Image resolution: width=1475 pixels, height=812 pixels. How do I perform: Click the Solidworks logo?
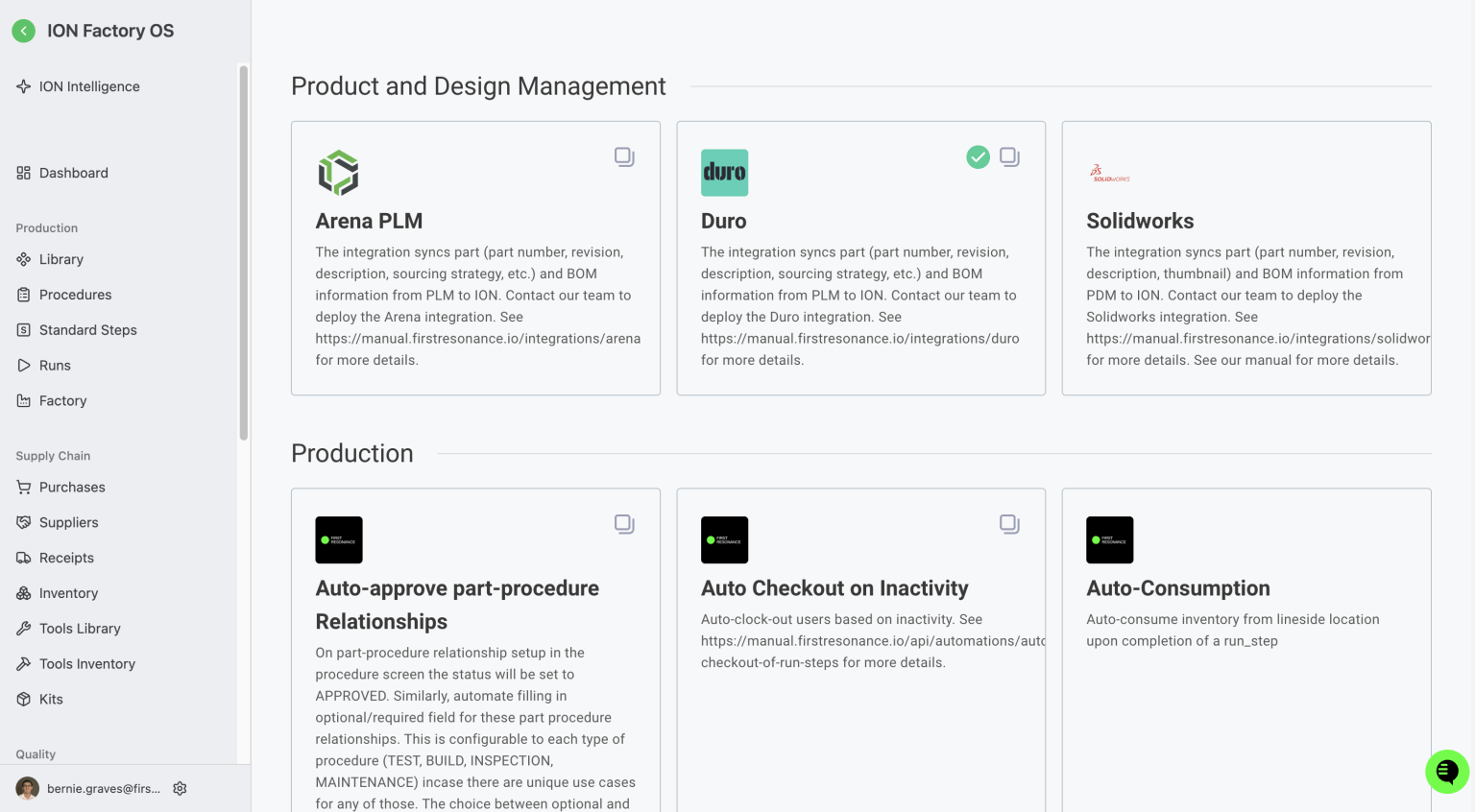click(1110, 173)
